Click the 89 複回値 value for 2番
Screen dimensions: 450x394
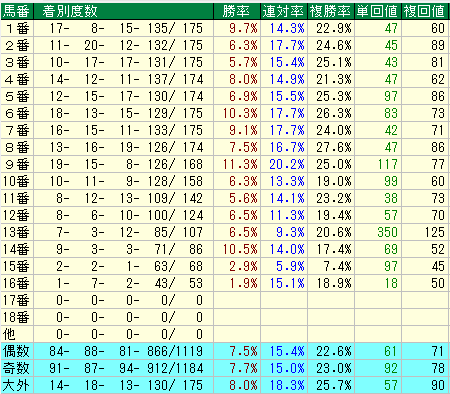(438, 46)
